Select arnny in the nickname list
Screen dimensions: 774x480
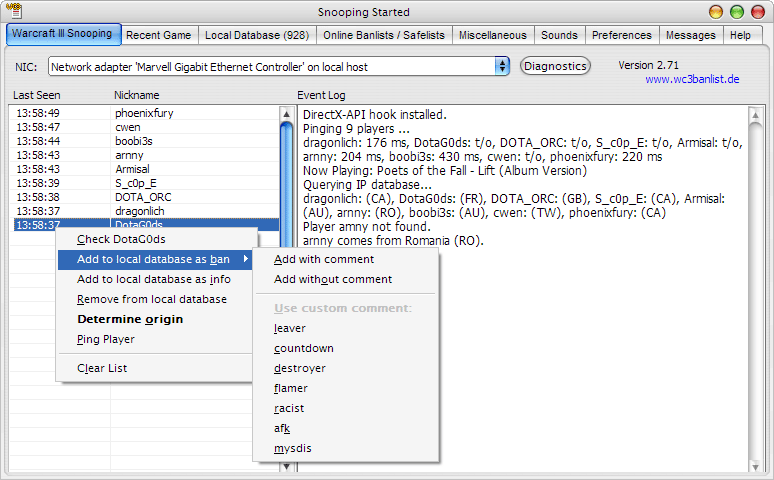(129, 155)
